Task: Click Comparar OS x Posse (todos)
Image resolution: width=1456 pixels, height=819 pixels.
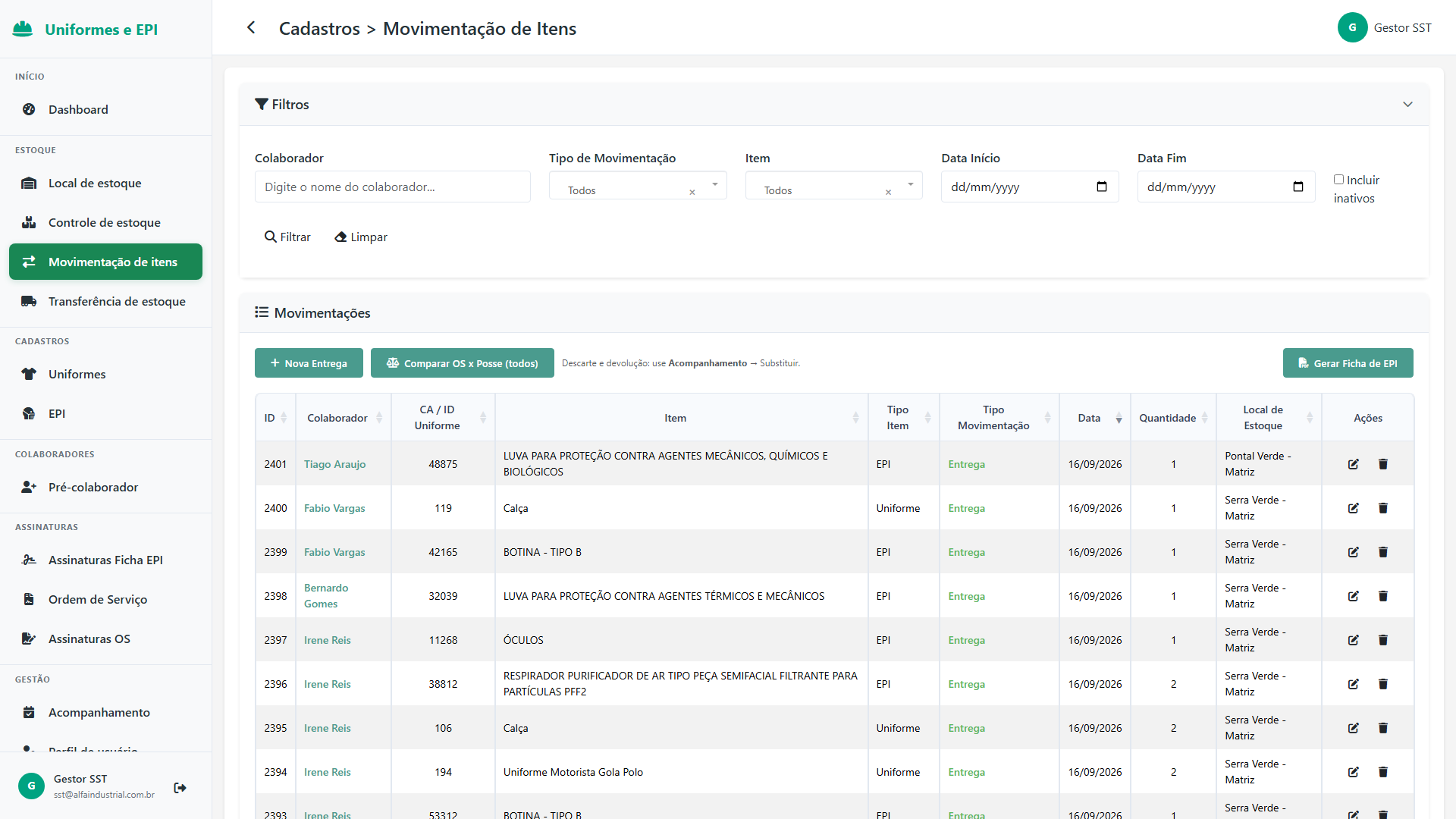Action: click(x=463, y=363)
